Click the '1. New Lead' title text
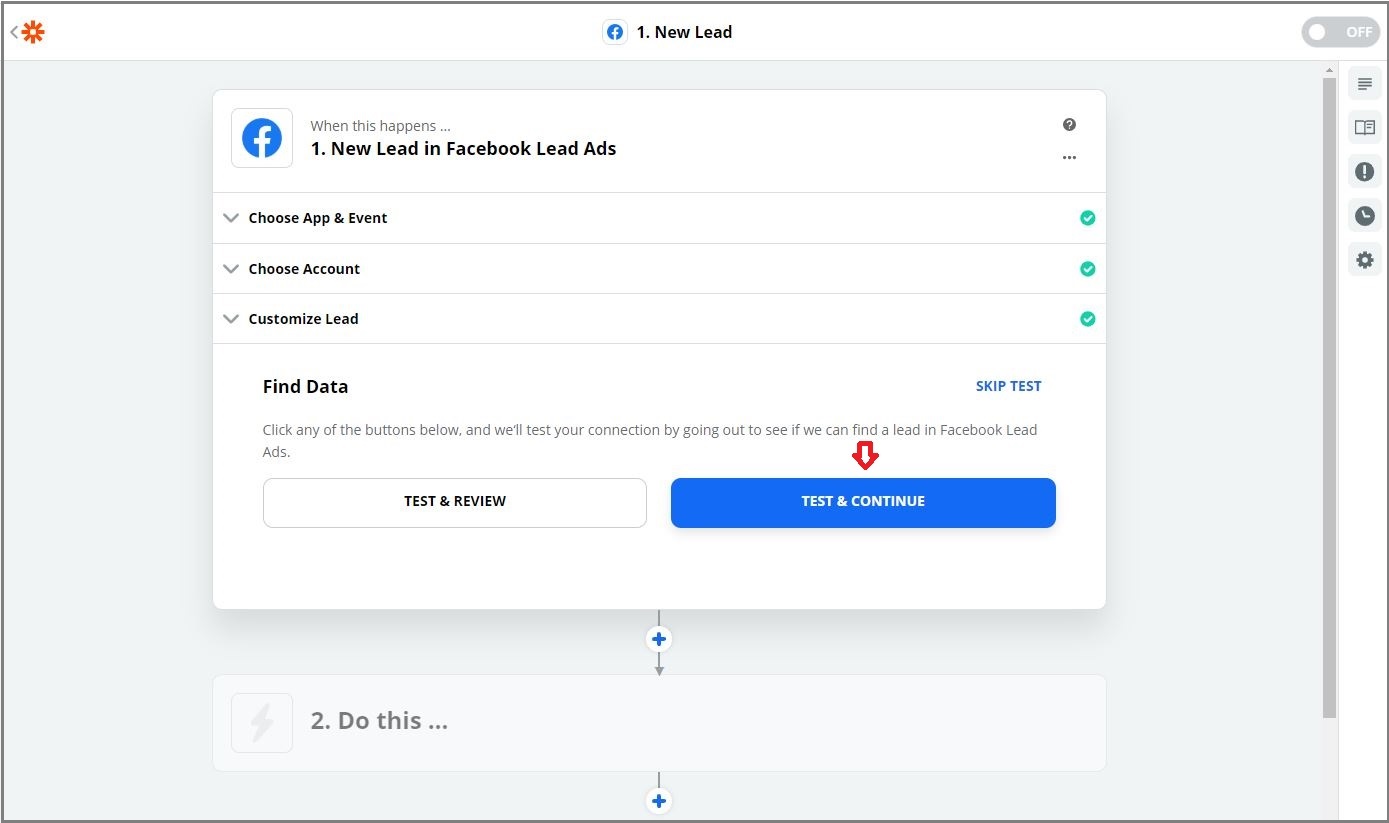Screen dimensions: 1389x823 pos(684,32)
